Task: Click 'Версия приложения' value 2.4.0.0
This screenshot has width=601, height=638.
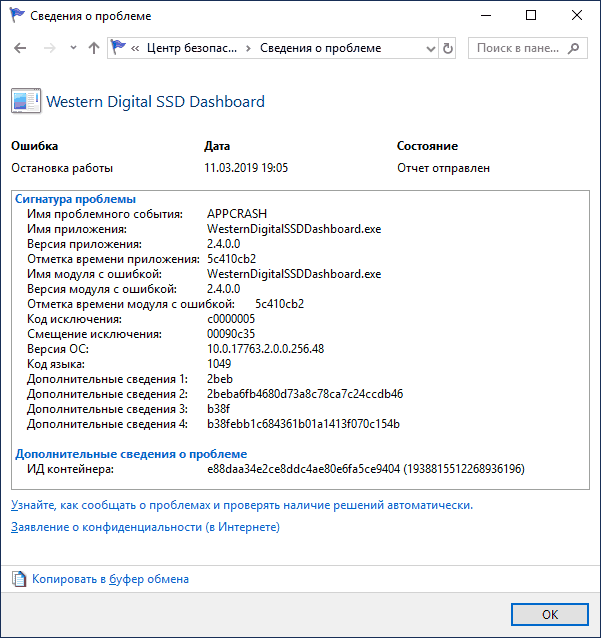Action: click(x=223, y=244)
